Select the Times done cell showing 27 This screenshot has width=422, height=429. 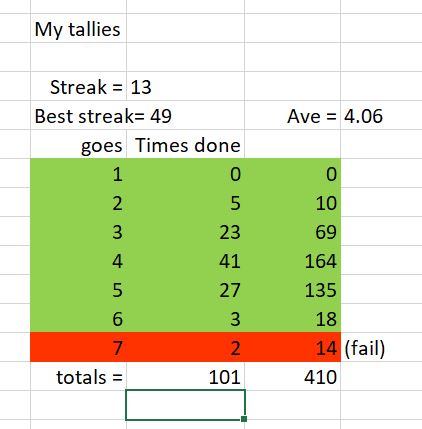[185, 289]
